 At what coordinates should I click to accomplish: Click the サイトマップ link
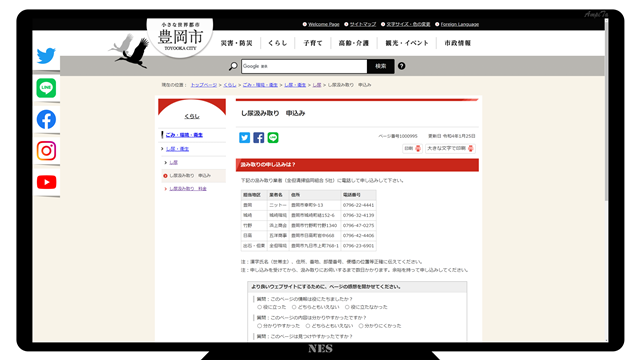point(363,24)
